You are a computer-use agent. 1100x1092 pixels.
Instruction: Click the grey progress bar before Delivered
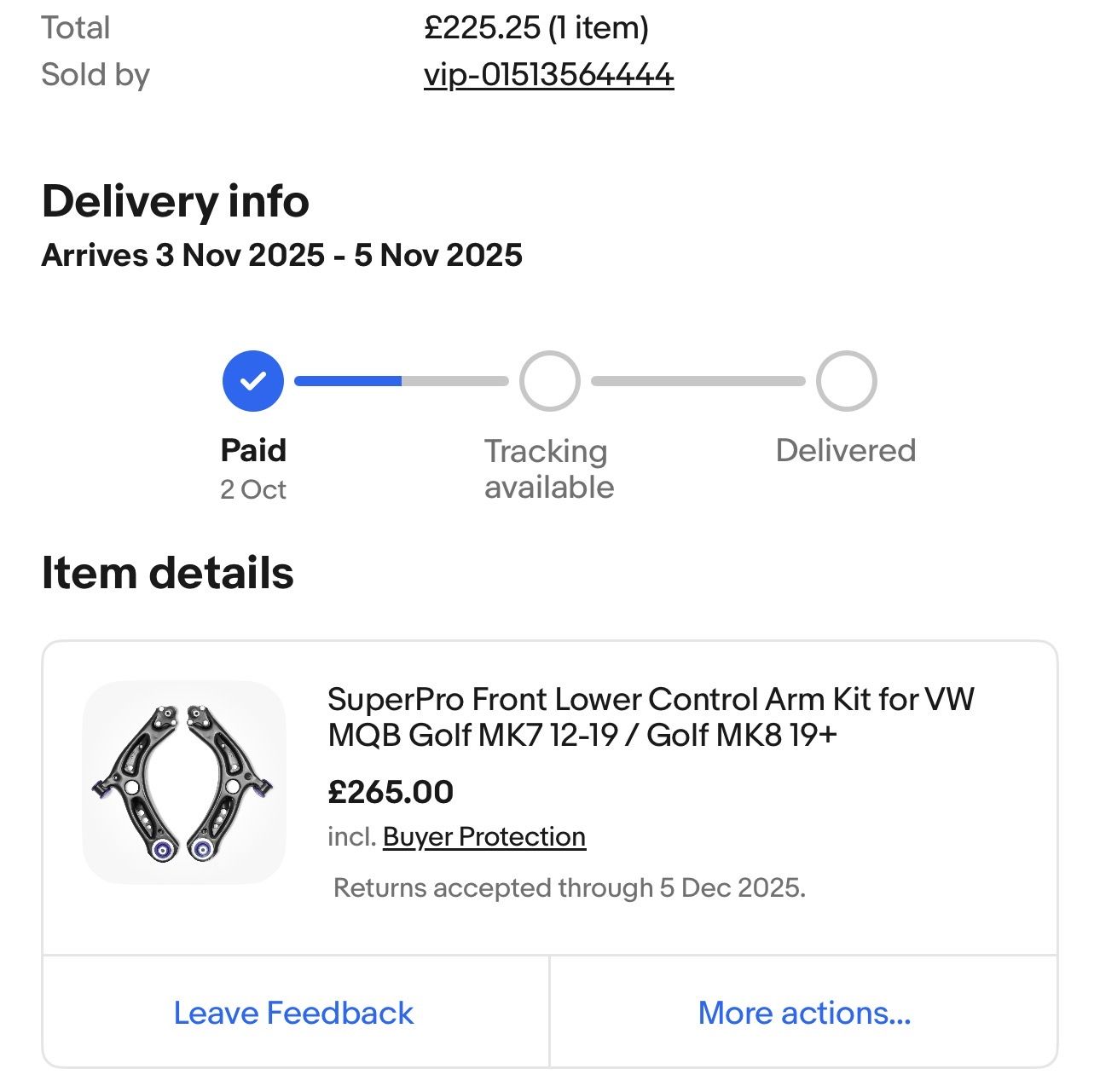[x=698, y=381]
